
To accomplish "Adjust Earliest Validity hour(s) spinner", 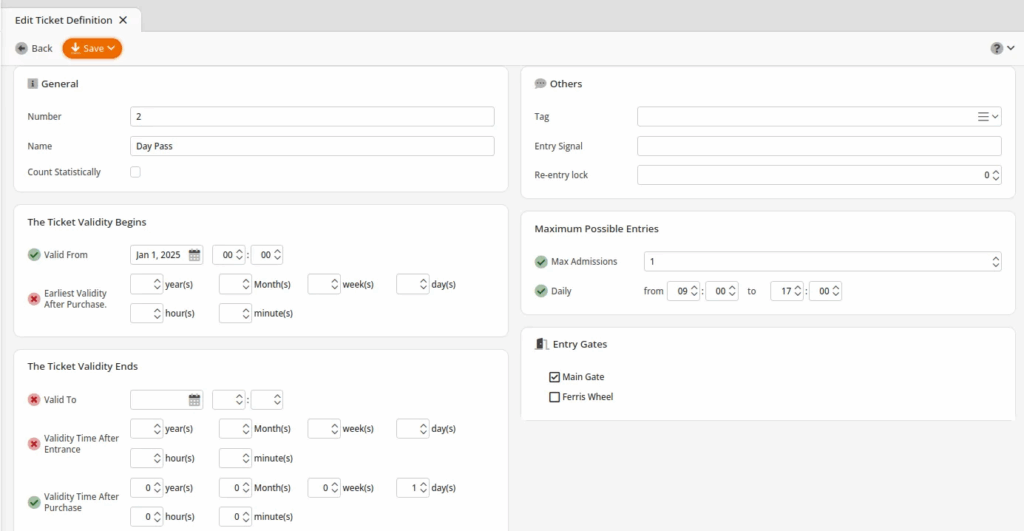I will [x=157, y=314].
